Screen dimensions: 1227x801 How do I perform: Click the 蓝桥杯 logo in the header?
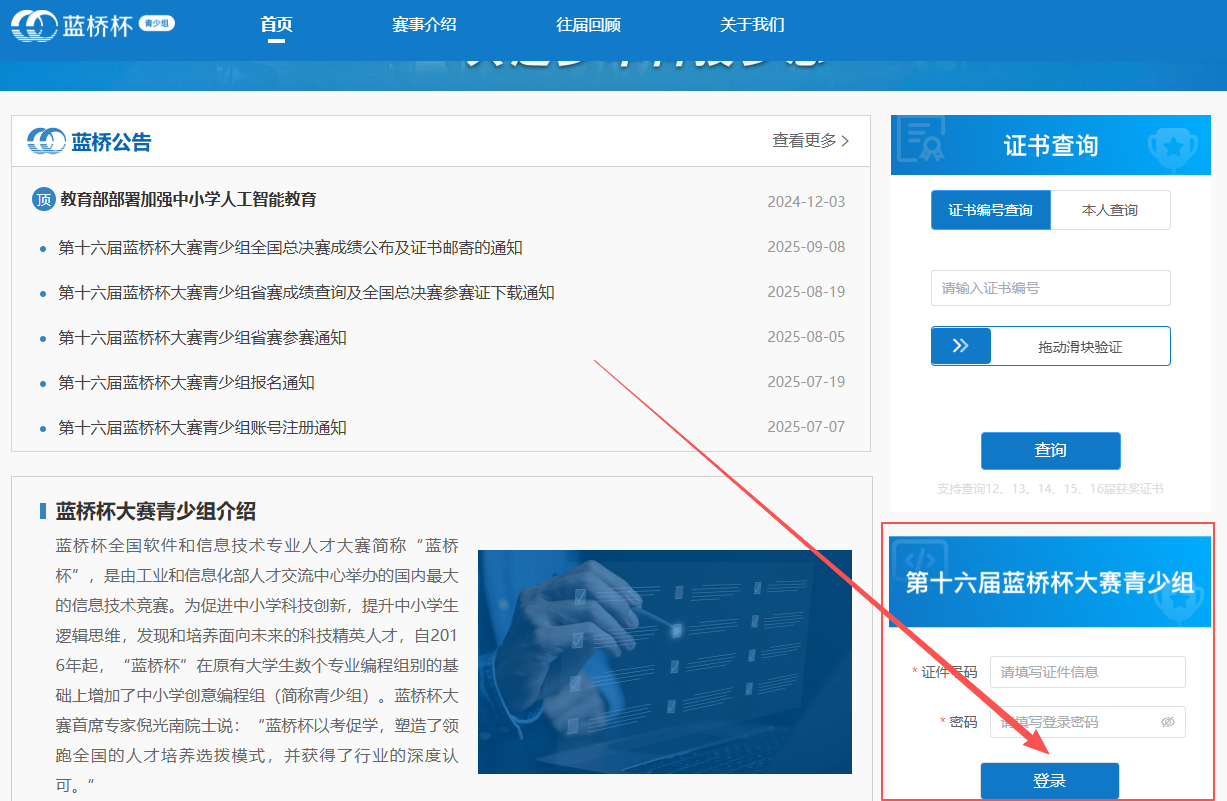click(93, 25)
